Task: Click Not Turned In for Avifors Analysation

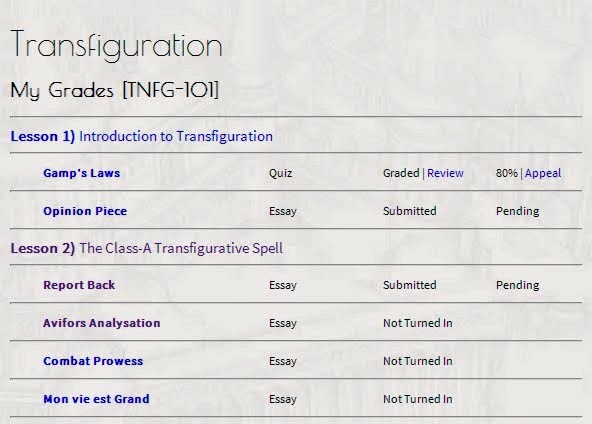Action: [x=418, y=323]
